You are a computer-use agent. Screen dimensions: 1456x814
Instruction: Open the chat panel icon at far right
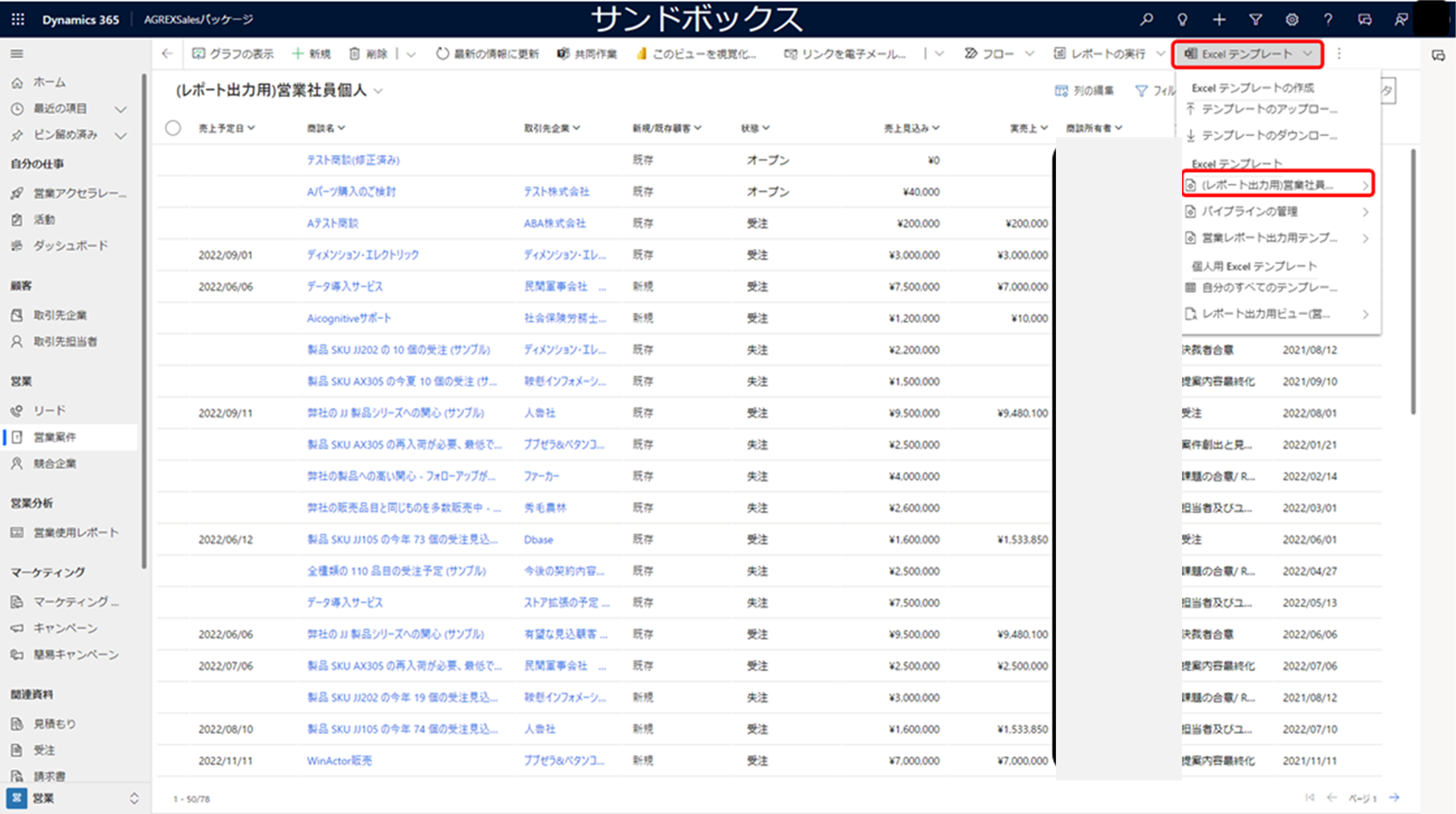pyautogui.click(x=1438, y=55)
